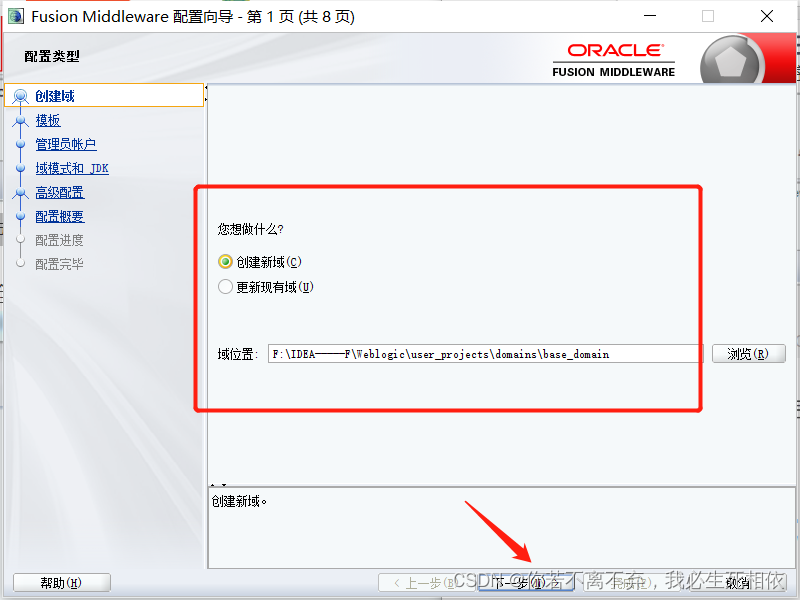Click the 取消 cancel button
800x600 pixels.
pos(738,583)
